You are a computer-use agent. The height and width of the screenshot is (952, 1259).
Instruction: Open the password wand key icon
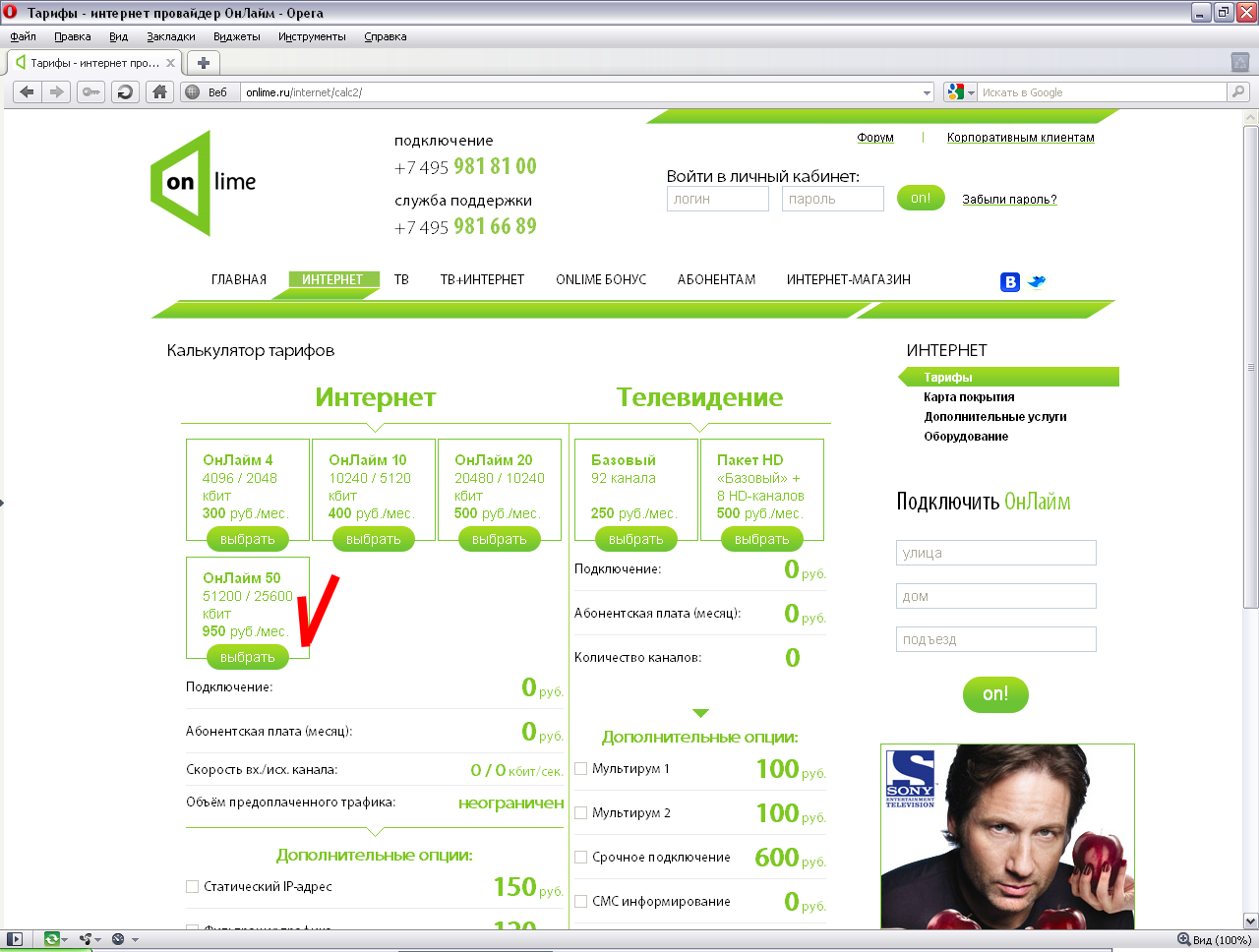(90, 92)
